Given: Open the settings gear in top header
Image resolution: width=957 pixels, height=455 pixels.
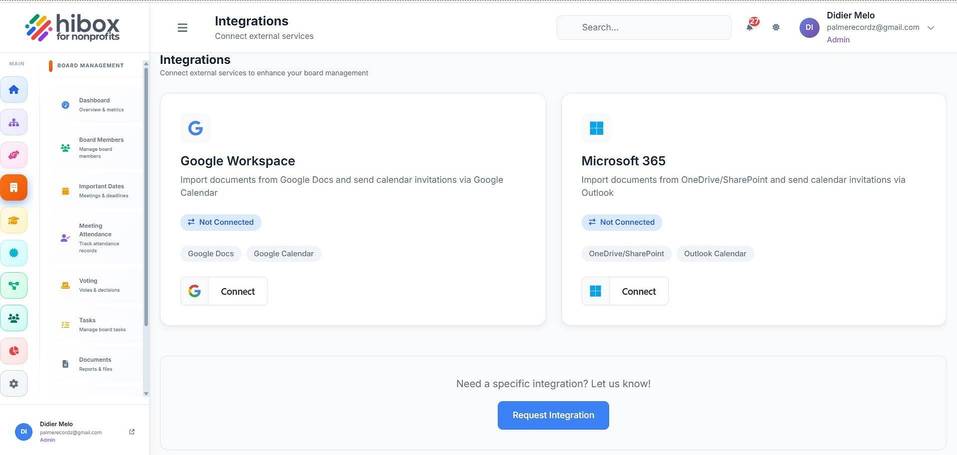Looking at the screenshot, I should click(x=776, y=27).
